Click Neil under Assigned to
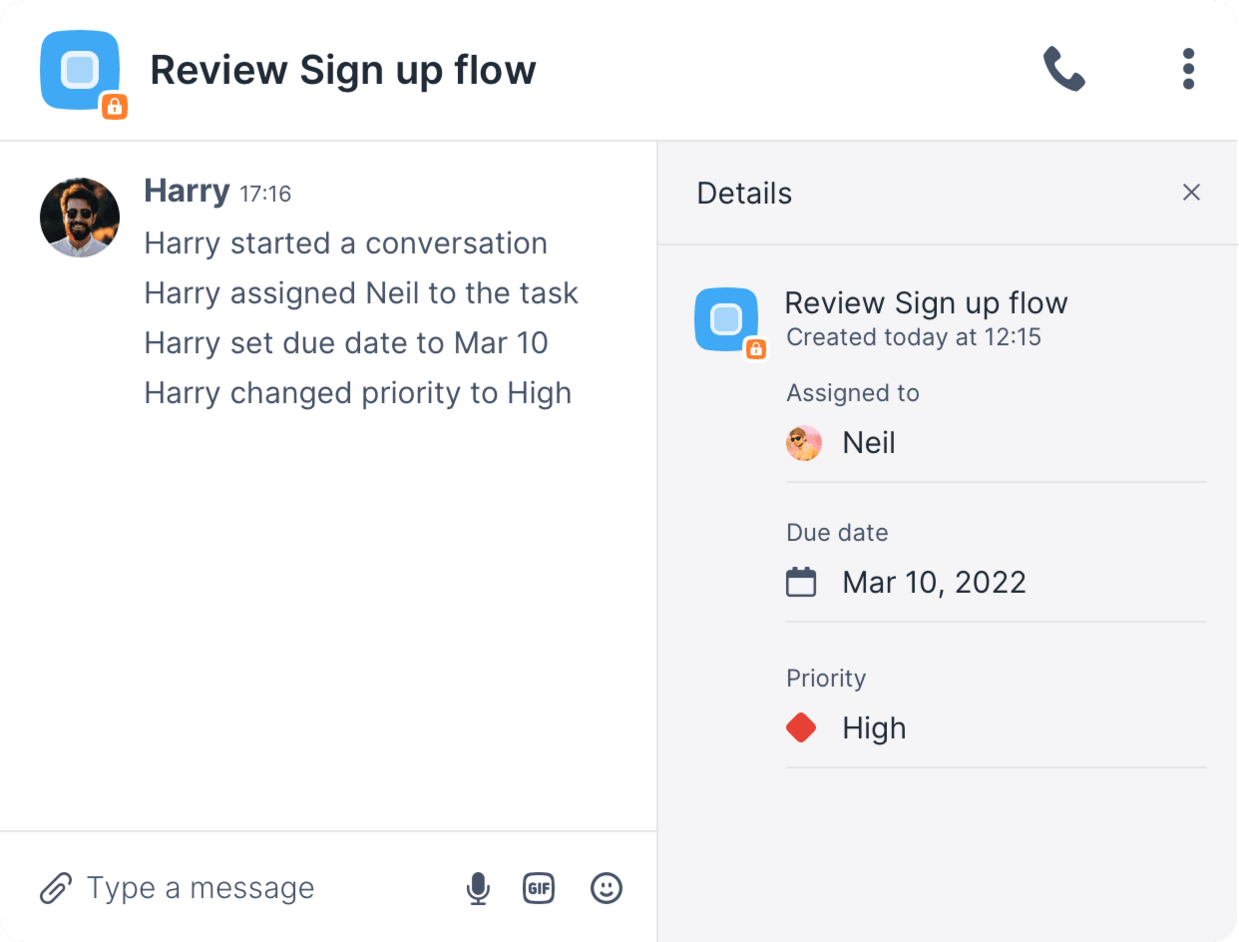Viewport: 1239px width, 942px height. click(869, 442)
